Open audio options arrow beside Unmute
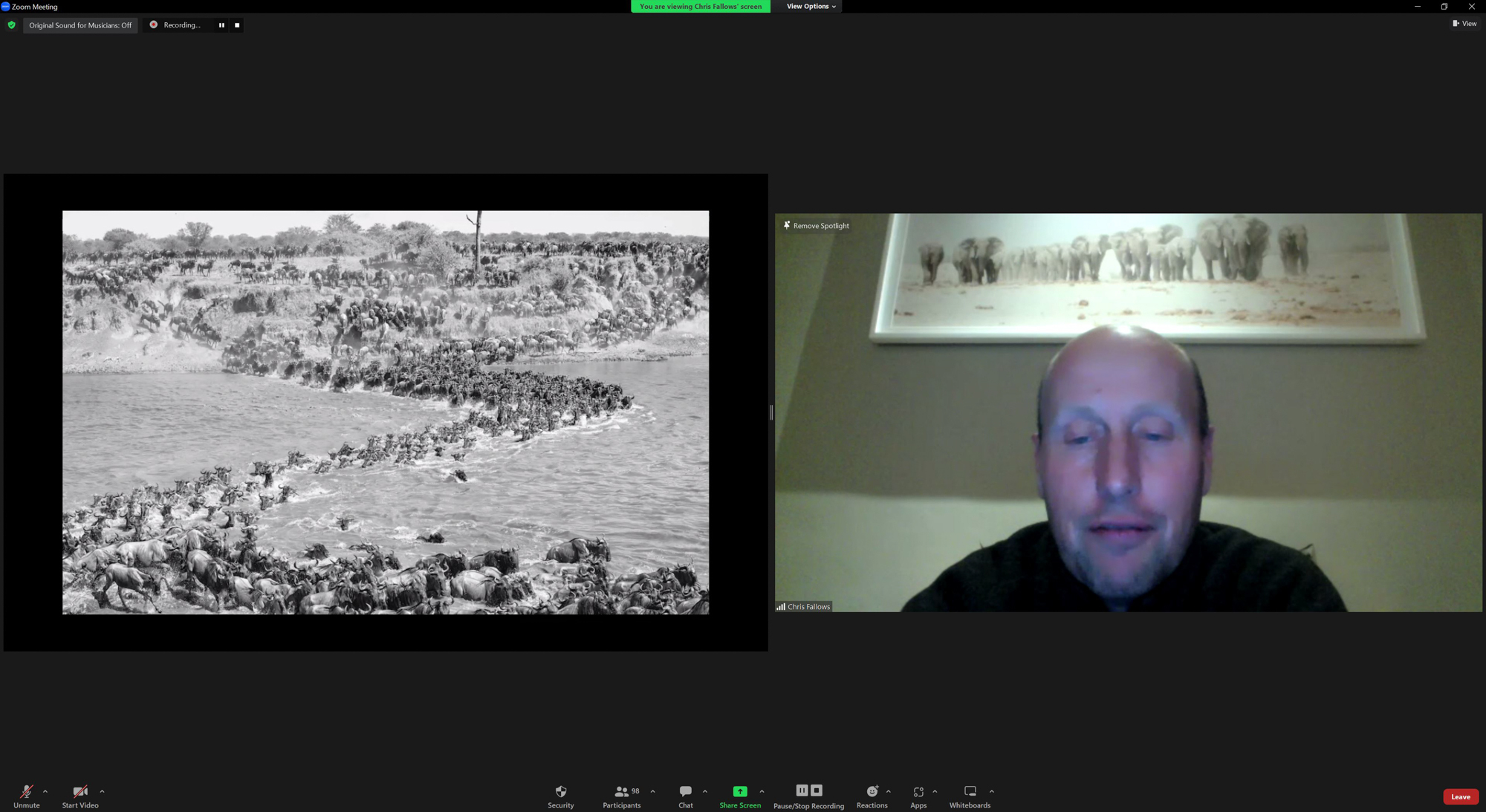 coord(45,791)
